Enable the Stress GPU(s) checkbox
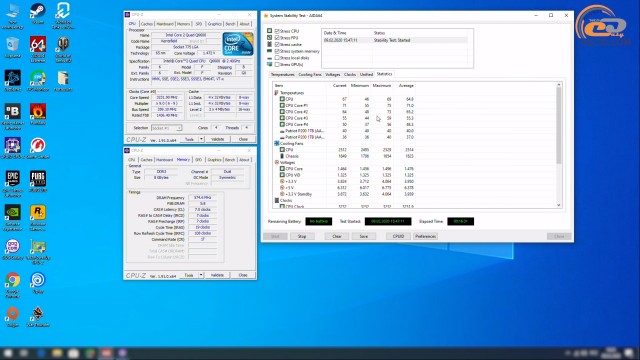640x360 pixels. pyautogui.click(x=277, y=64)
